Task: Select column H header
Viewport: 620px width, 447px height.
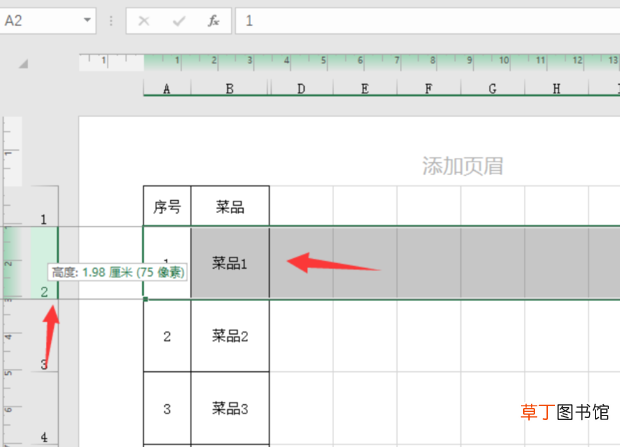Action: tap(556, 88)
